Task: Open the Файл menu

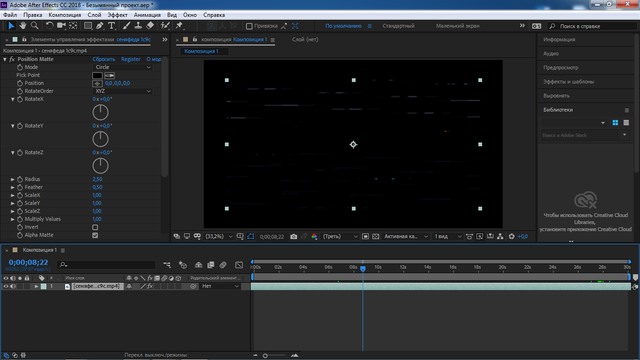Action: (10, 15)
